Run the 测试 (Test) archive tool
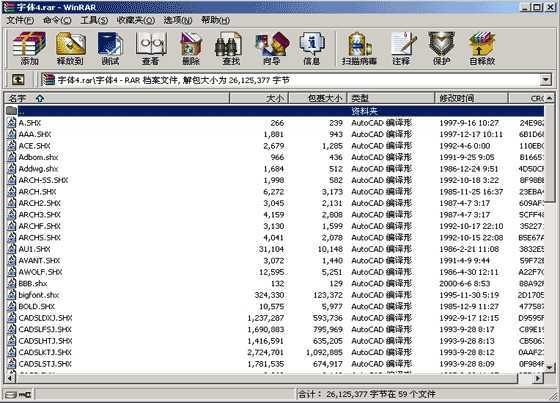The height and width of the screenshot is (403, 560). click(110, 49)
